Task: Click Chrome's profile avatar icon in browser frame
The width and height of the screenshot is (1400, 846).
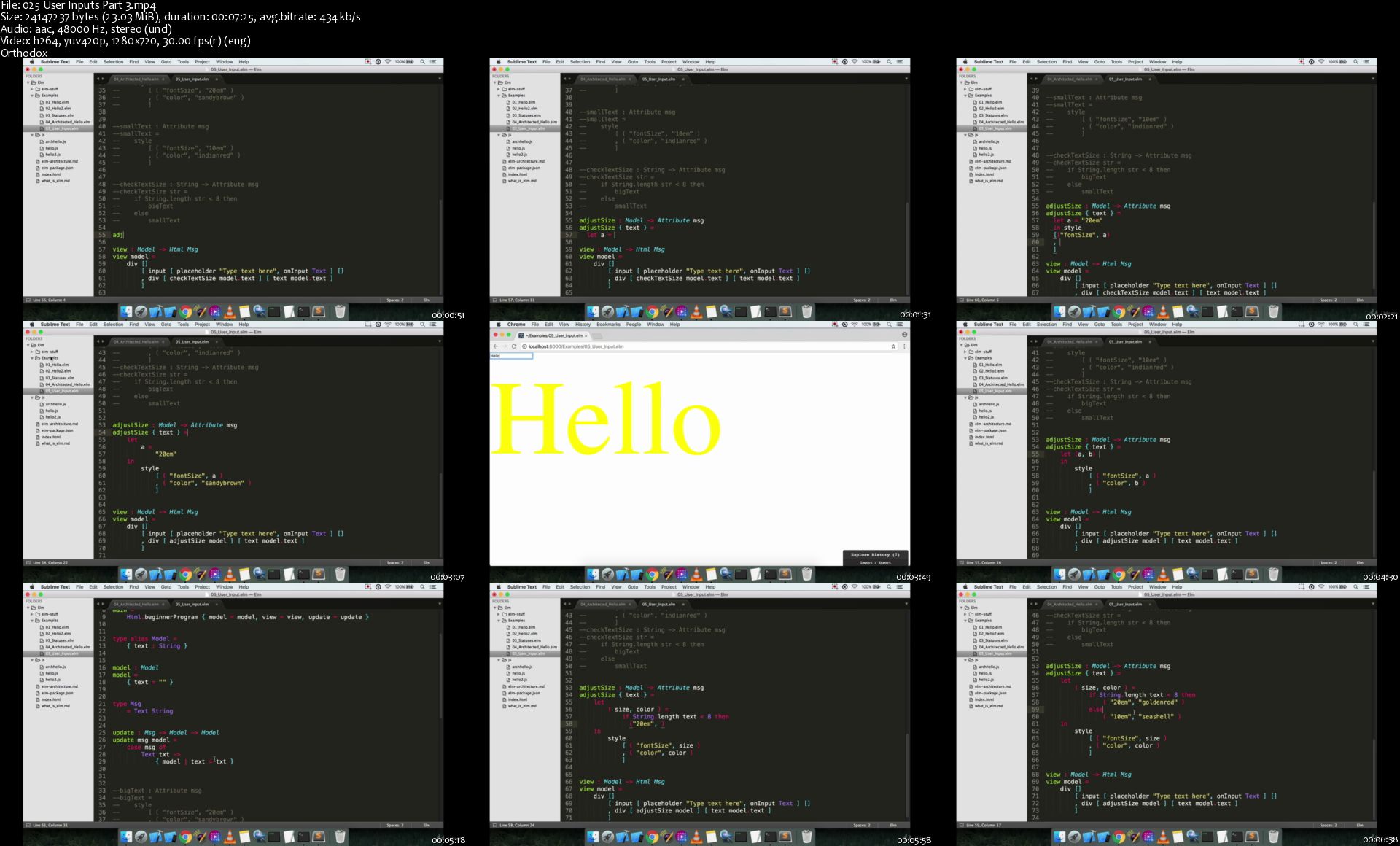Action: (x=904, y=335)
